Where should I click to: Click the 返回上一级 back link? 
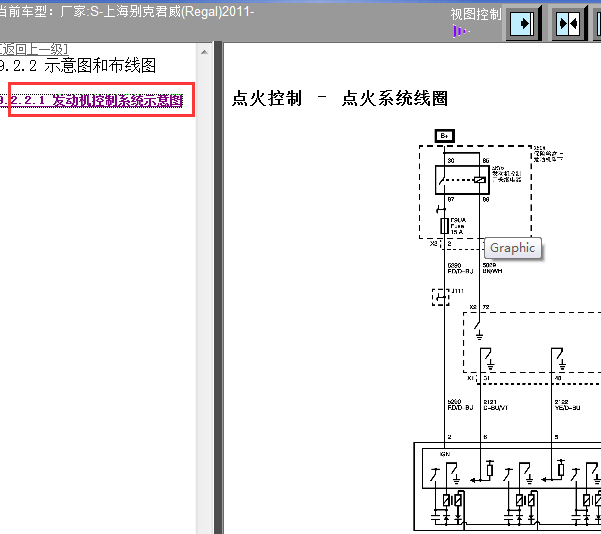[x=34, y=49]
